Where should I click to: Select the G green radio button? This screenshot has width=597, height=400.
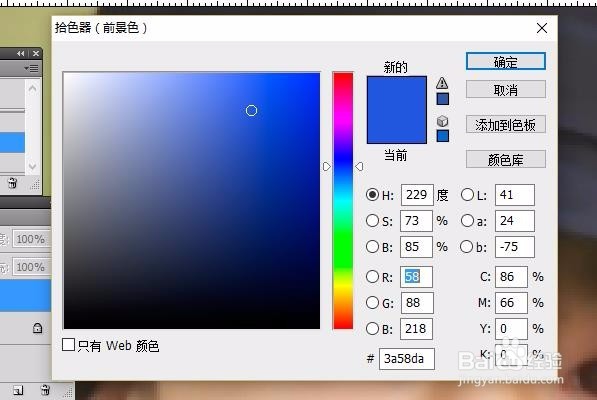pyautogui.click(x=372, y=303)
